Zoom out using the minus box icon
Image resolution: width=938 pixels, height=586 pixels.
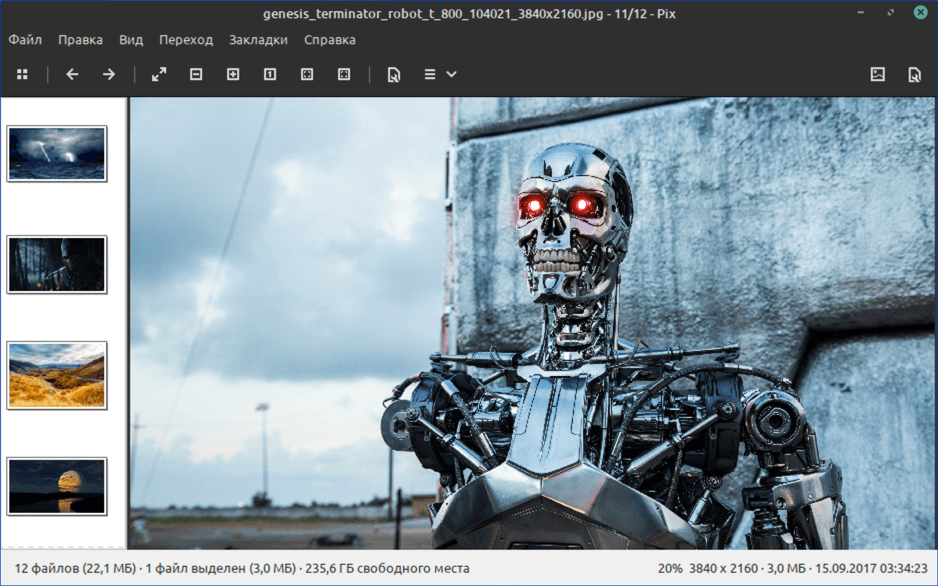click(x=196, y=74)
